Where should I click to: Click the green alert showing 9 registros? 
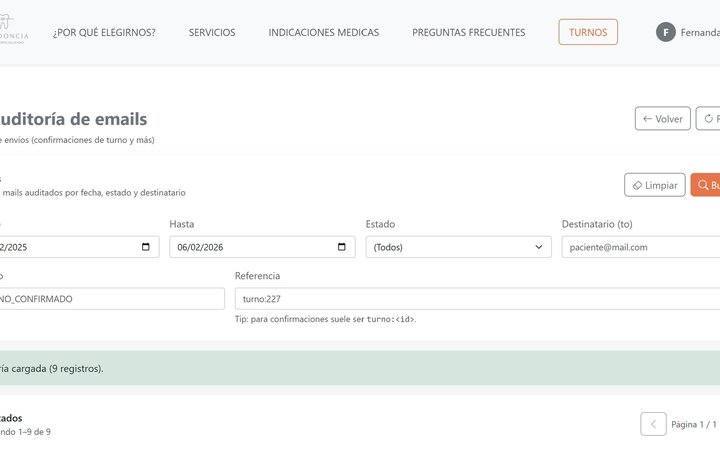[x=360, y=368]
